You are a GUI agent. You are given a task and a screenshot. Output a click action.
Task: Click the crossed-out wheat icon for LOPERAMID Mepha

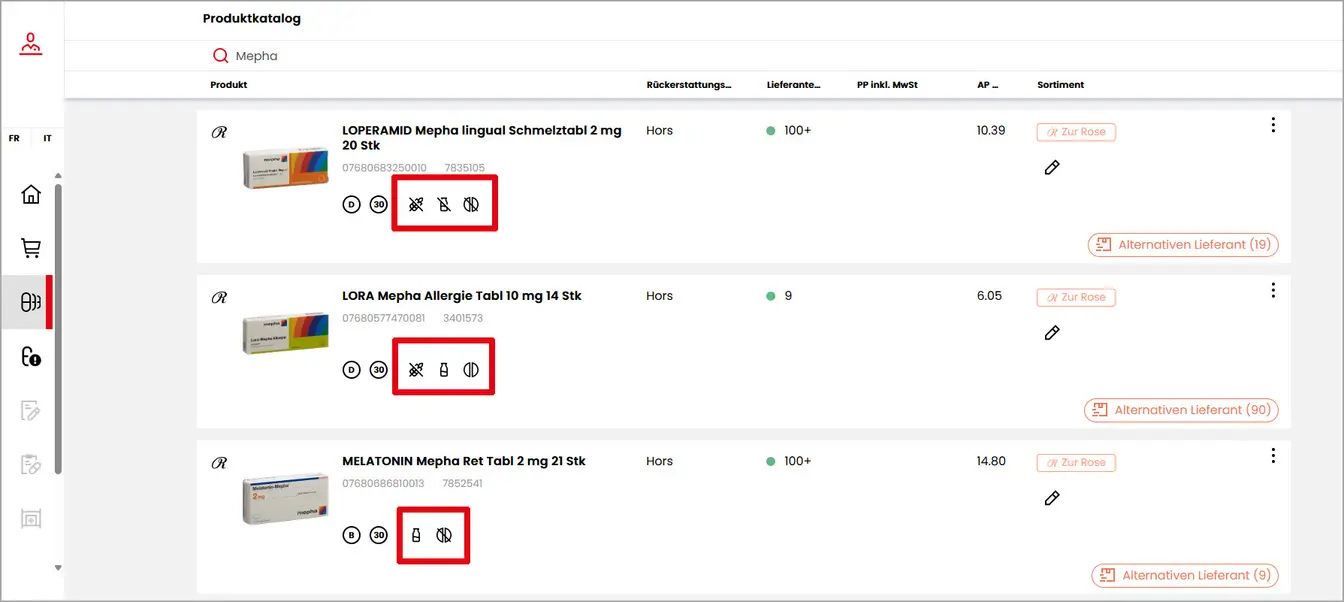(x=416, y=204)
